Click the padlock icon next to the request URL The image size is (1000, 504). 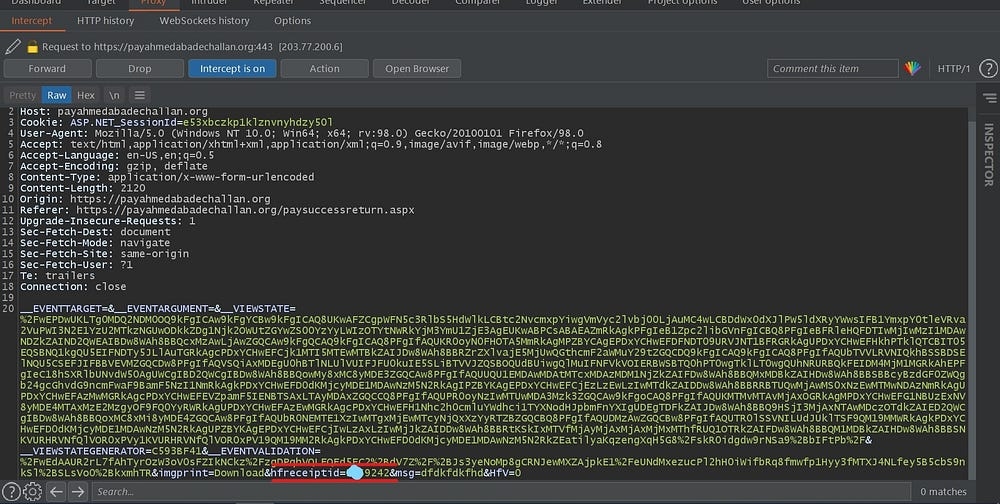32,46
